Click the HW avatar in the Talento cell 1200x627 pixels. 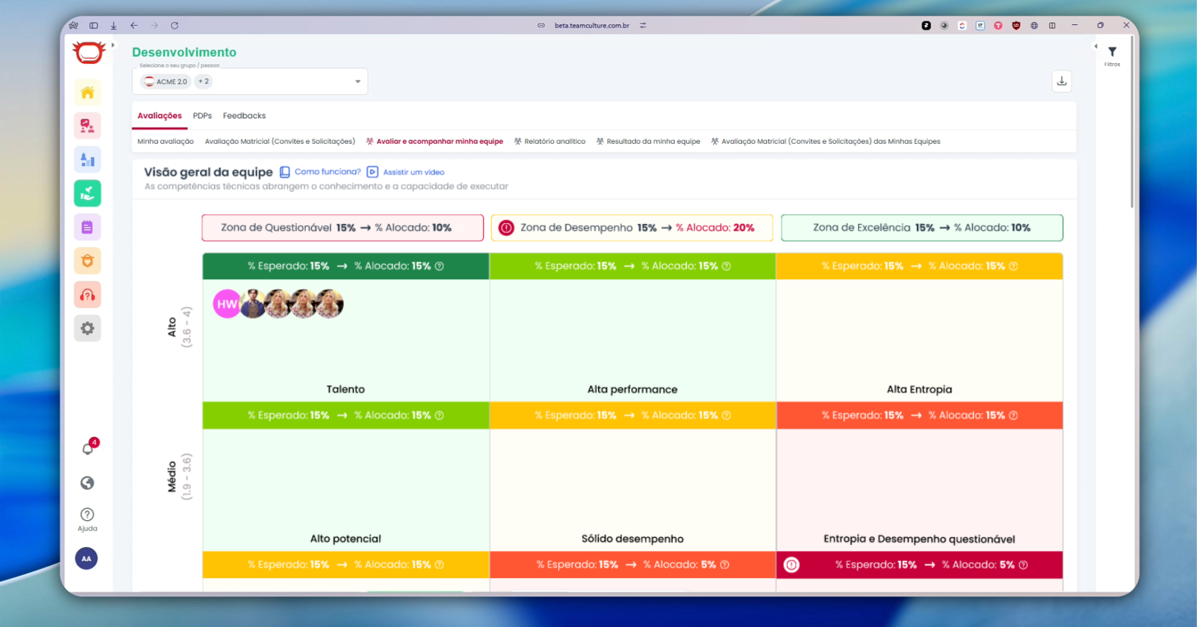point(227,304)
